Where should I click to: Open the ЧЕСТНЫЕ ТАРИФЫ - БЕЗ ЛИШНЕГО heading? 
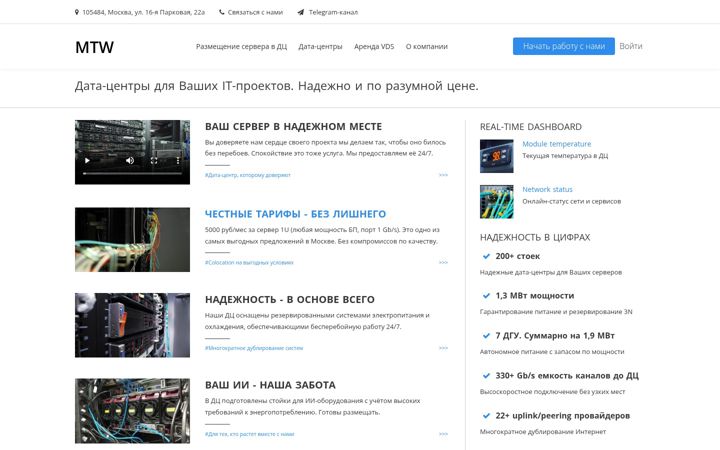click(296, 214)
